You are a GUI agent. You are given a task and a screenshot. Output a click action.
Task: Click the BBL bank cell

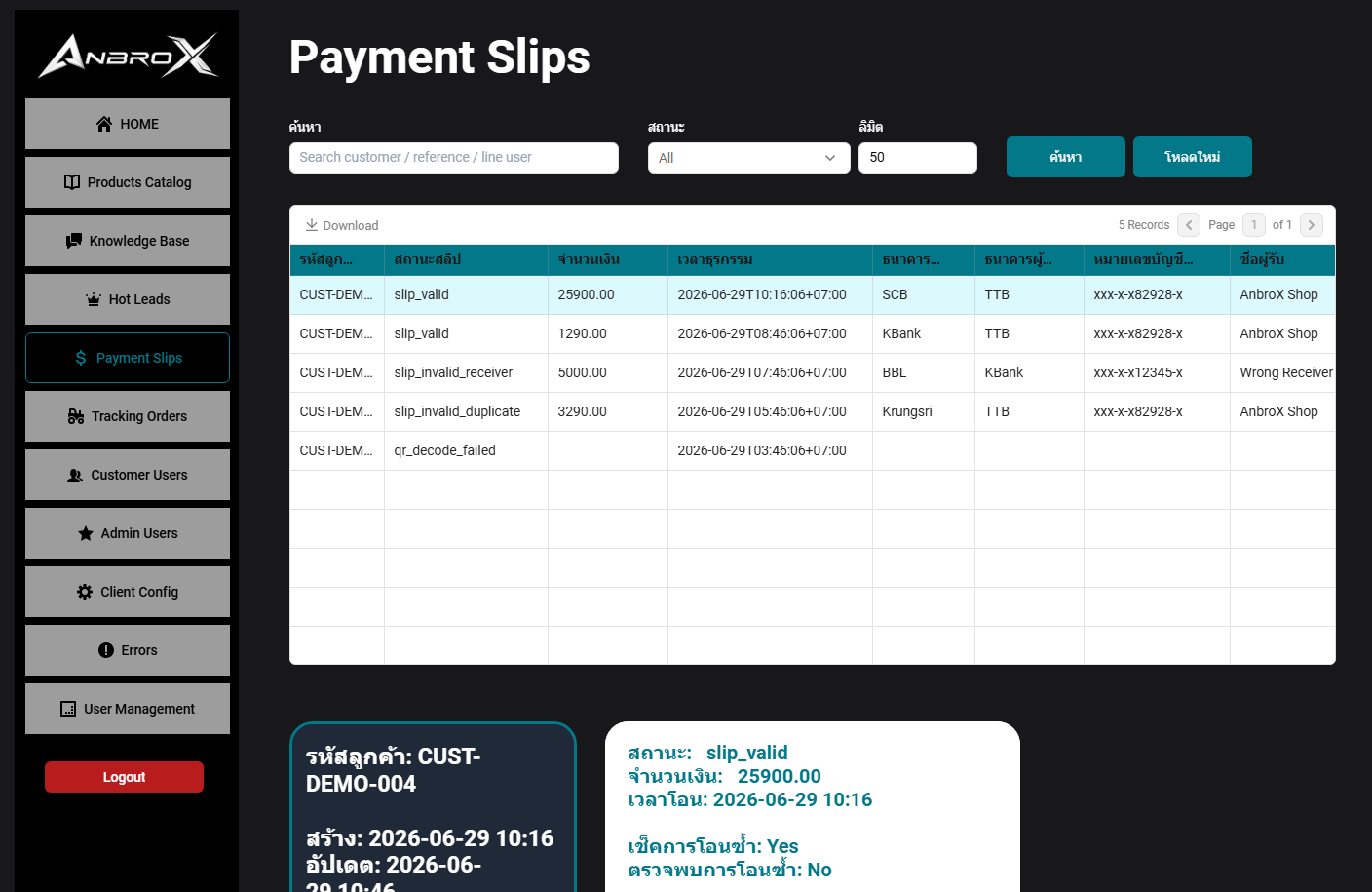coord(924,372)
